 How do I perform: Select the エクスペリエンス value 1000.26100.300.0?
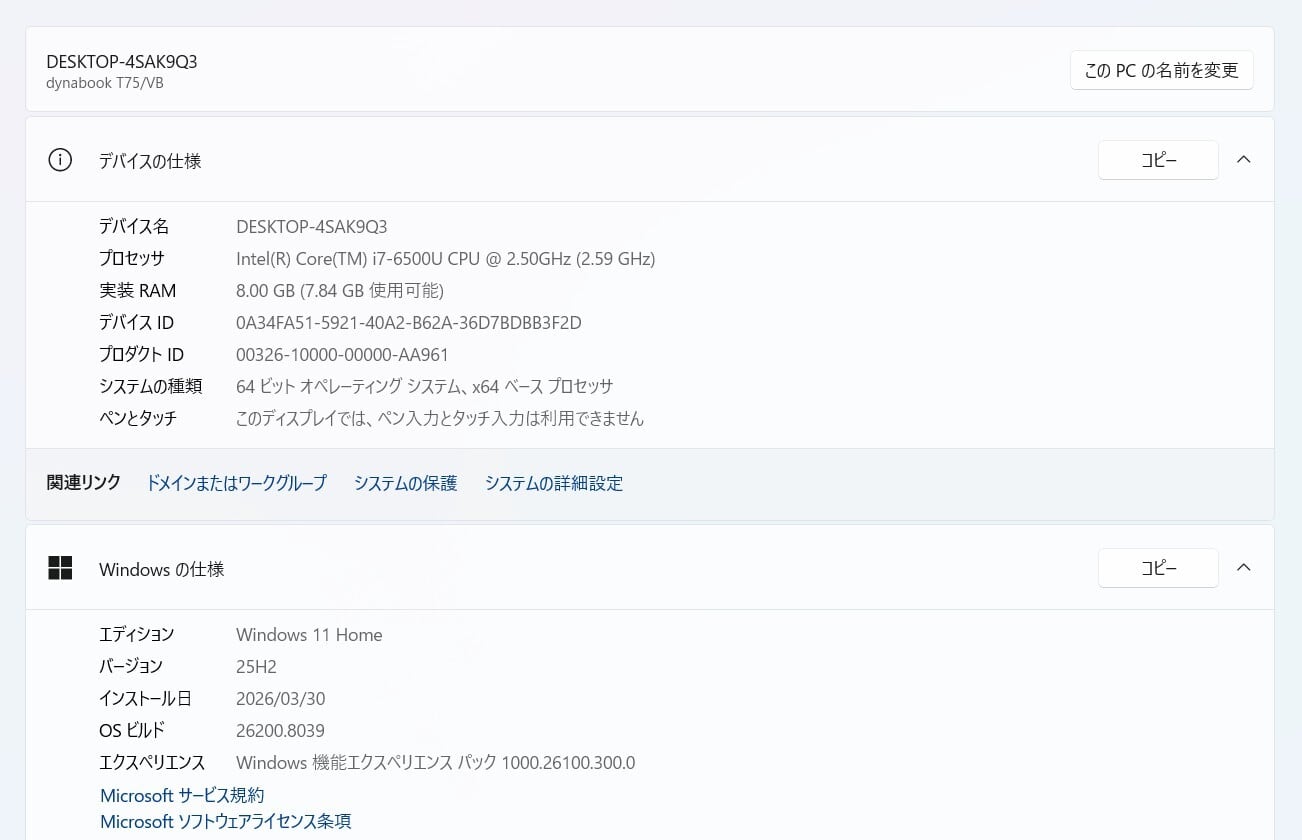click(x=435, y=762)
